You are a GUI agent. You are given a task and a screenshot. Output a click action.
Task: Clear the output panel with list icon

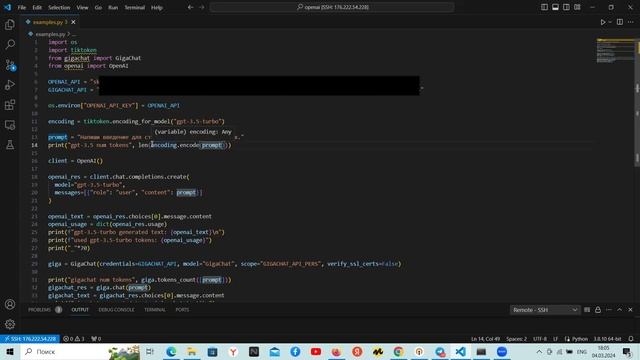pos(587,310)
